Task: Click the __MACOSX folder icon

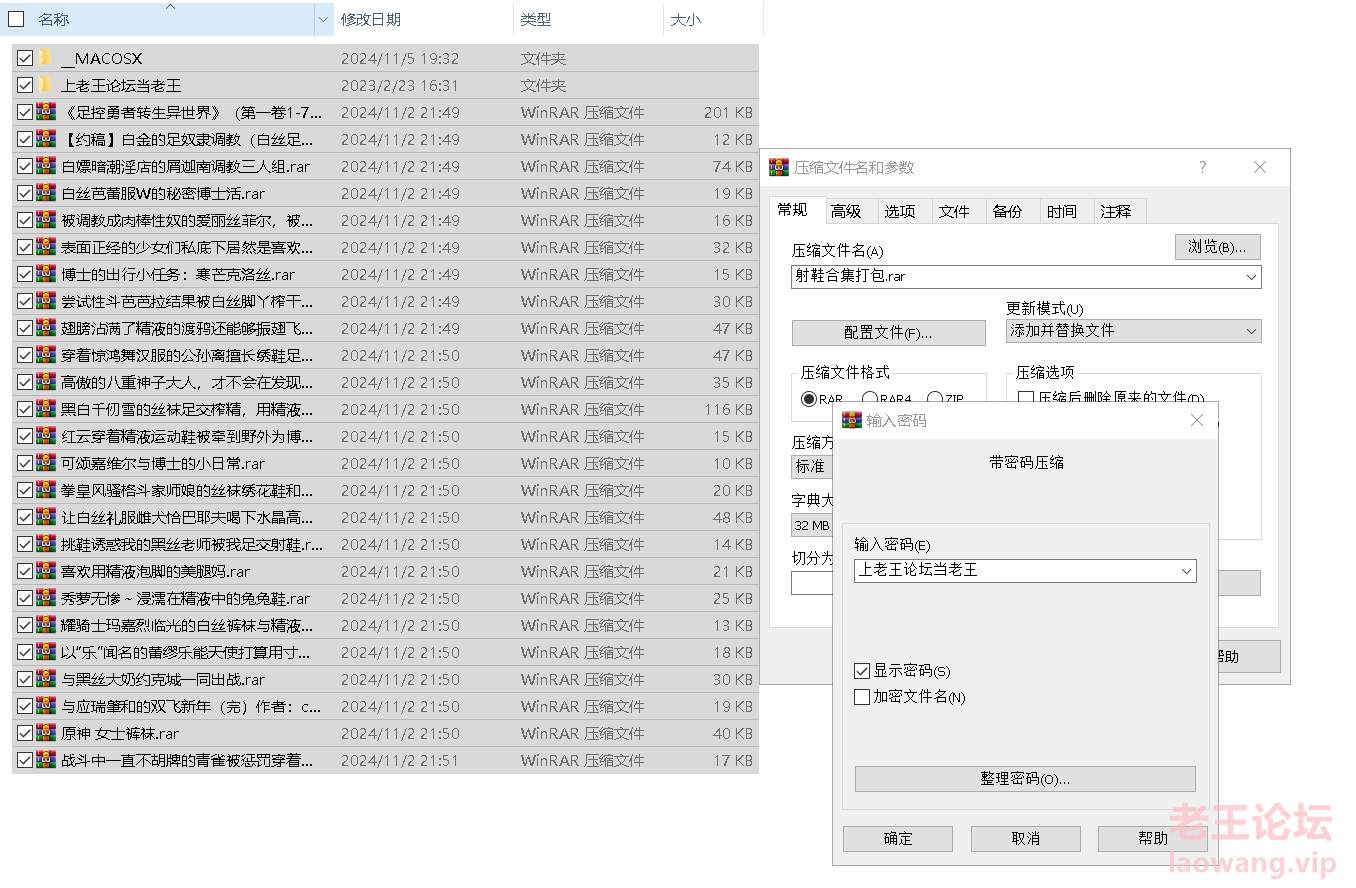Action: [x=45, y=58]
